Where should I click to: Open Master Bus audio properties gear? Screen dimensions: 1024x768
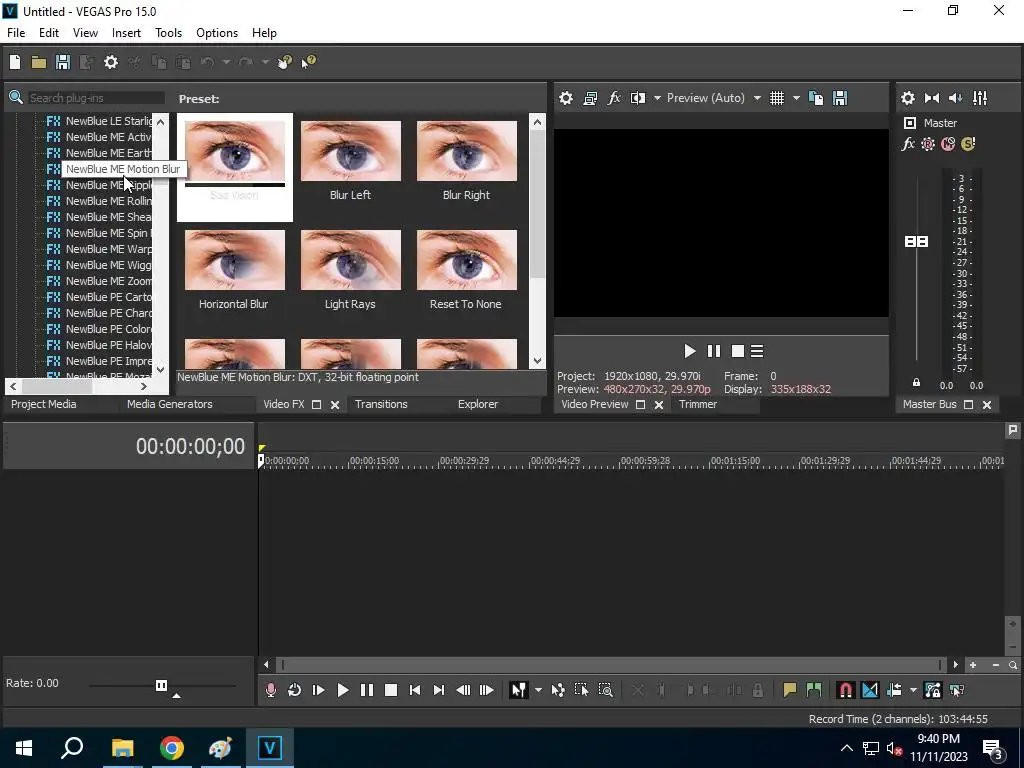point(908,98)
